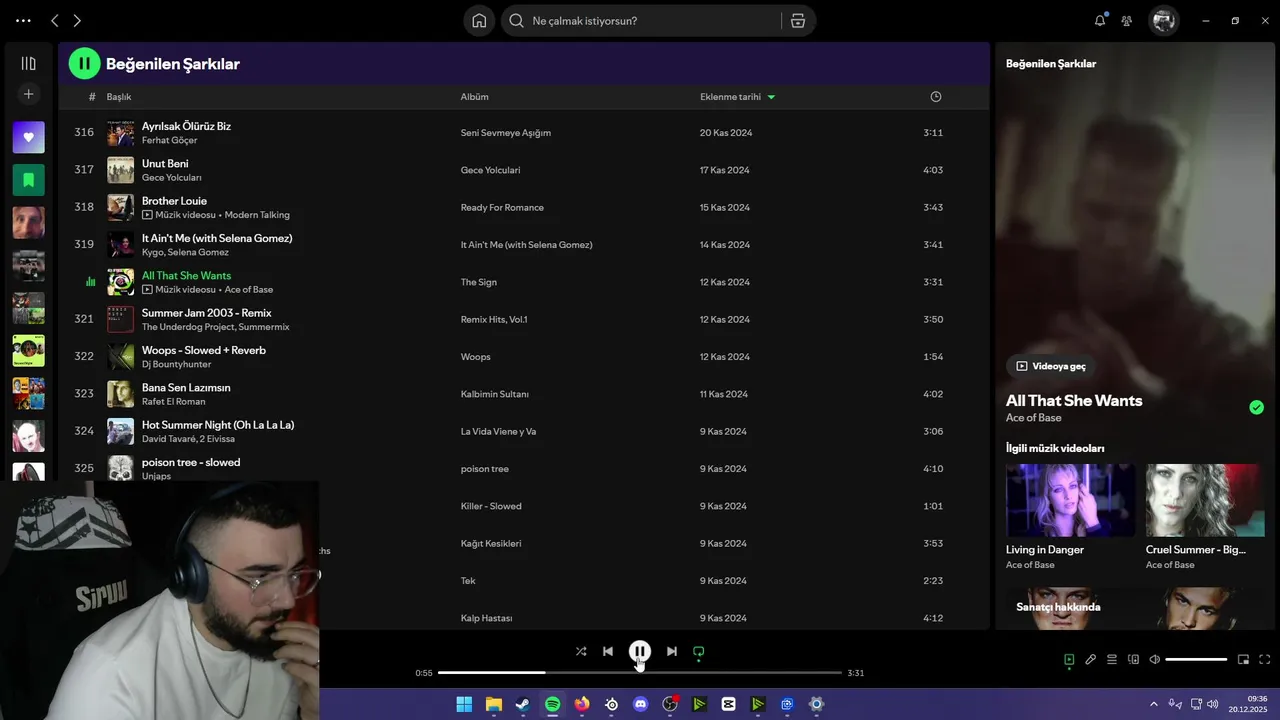This screenshot has width=1280, height=720.
Task: Enter full screen mode in player
Action: click(x=1265, y=659)
